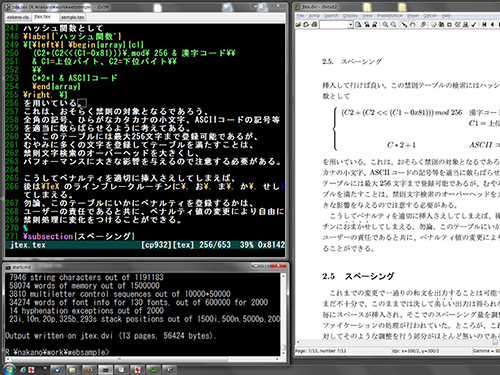Click the open file icon in dviout toolbar
This screenshot has height=375, width=500.
tap(298, 24)
